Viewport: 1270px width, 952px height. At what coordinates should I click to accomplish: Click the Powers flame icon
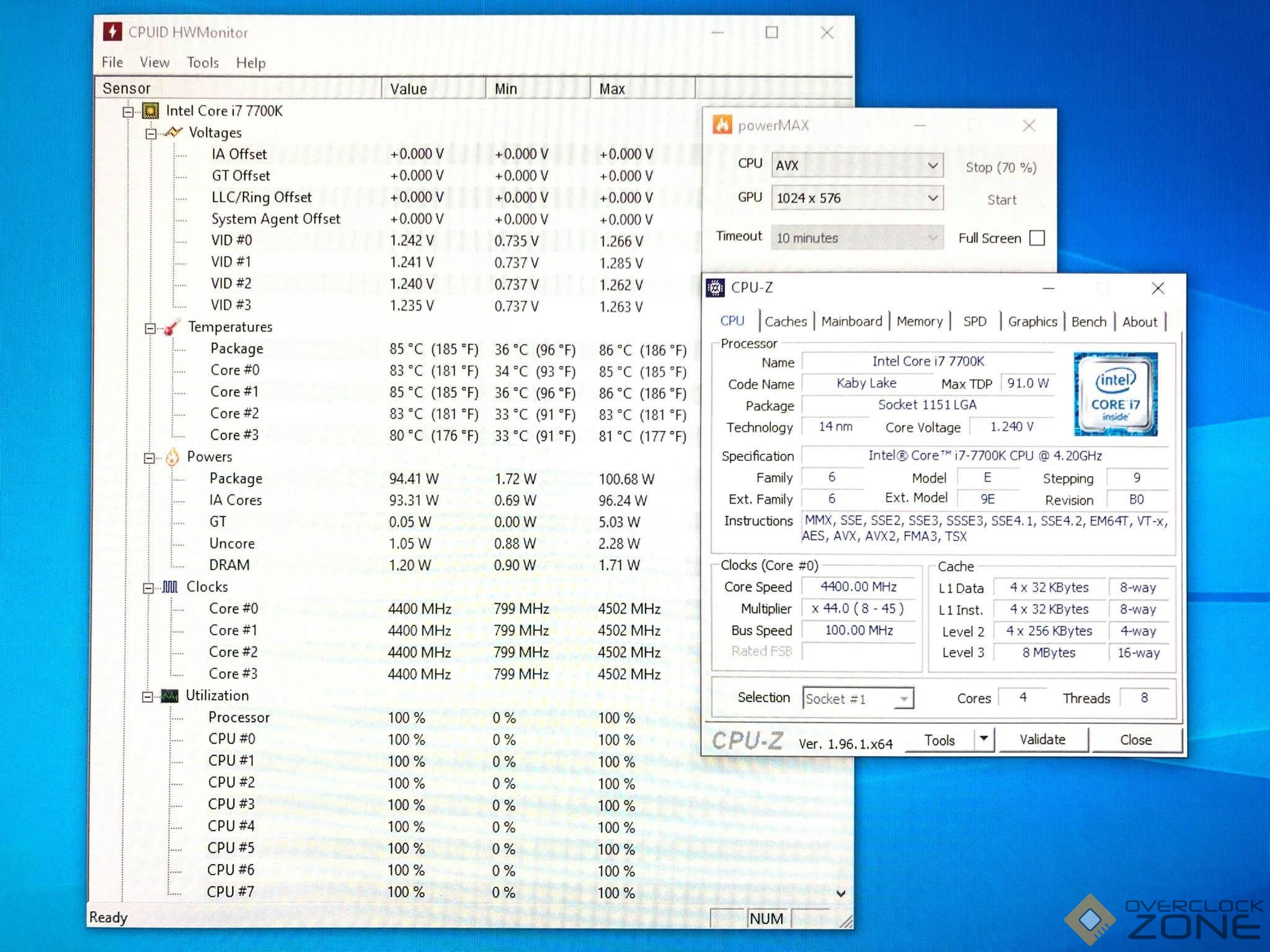click(172, 457)
